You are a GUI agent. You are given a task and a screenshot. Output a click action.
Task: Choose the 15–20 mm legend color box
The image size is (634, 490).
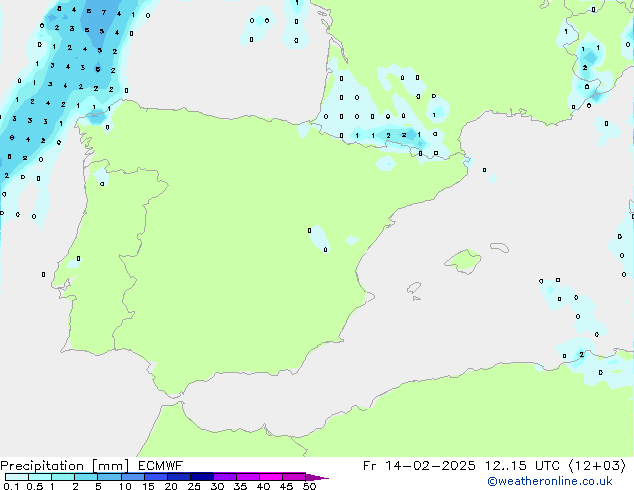coord(156,477)
